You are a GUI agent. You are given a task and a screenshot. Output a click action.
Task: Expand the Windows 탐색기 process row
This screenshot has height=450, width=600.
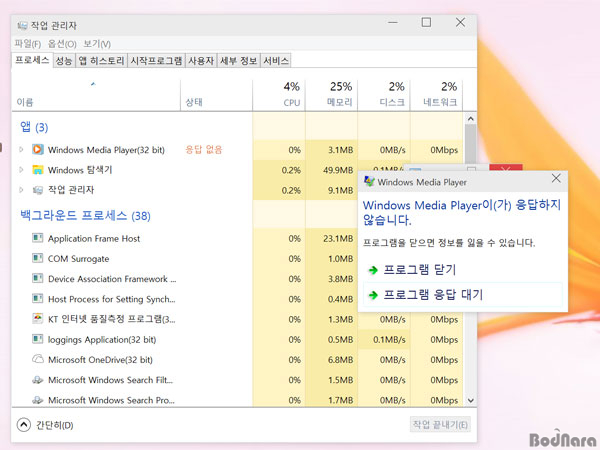pyautogui.click(x=21, y=170)
